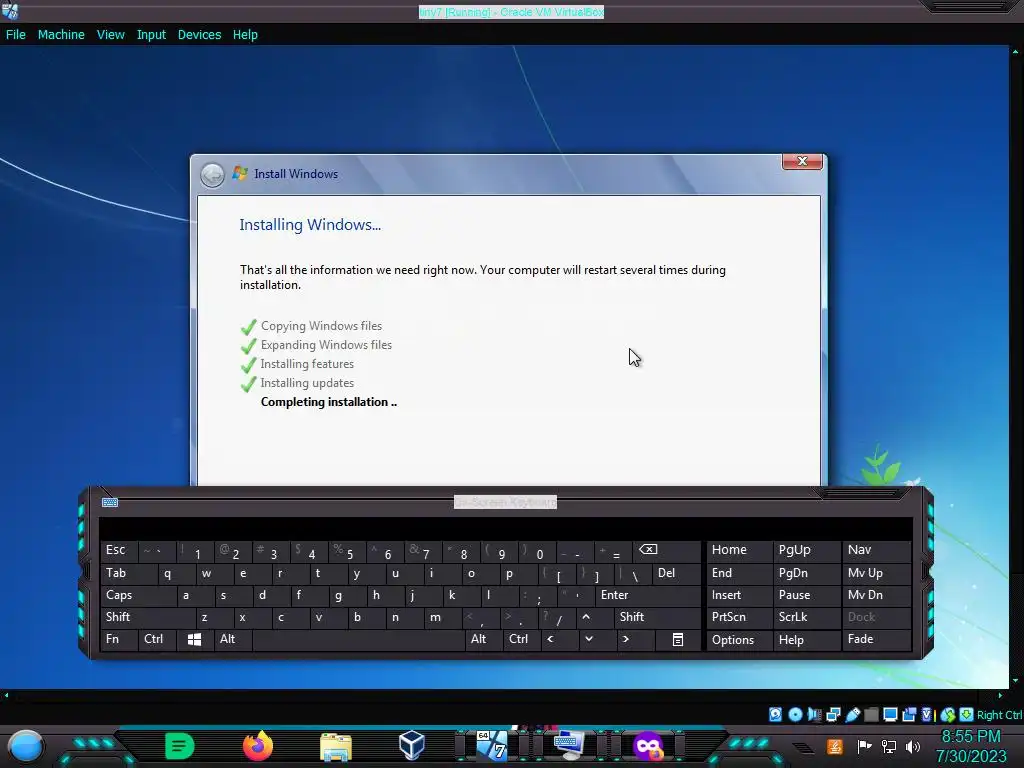Click the keyboard capture green arrow icon
The width and height of the screenshot is (1024, 768).
[x=967, y=714]
